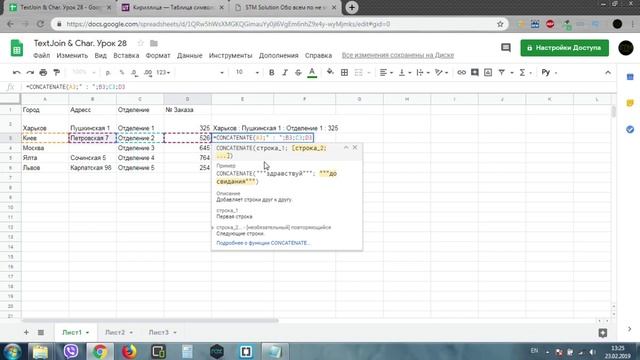The height and width of the screenshot is (360, 640).
Task: Open fill color picker
Action: click(x=330, y=73)
